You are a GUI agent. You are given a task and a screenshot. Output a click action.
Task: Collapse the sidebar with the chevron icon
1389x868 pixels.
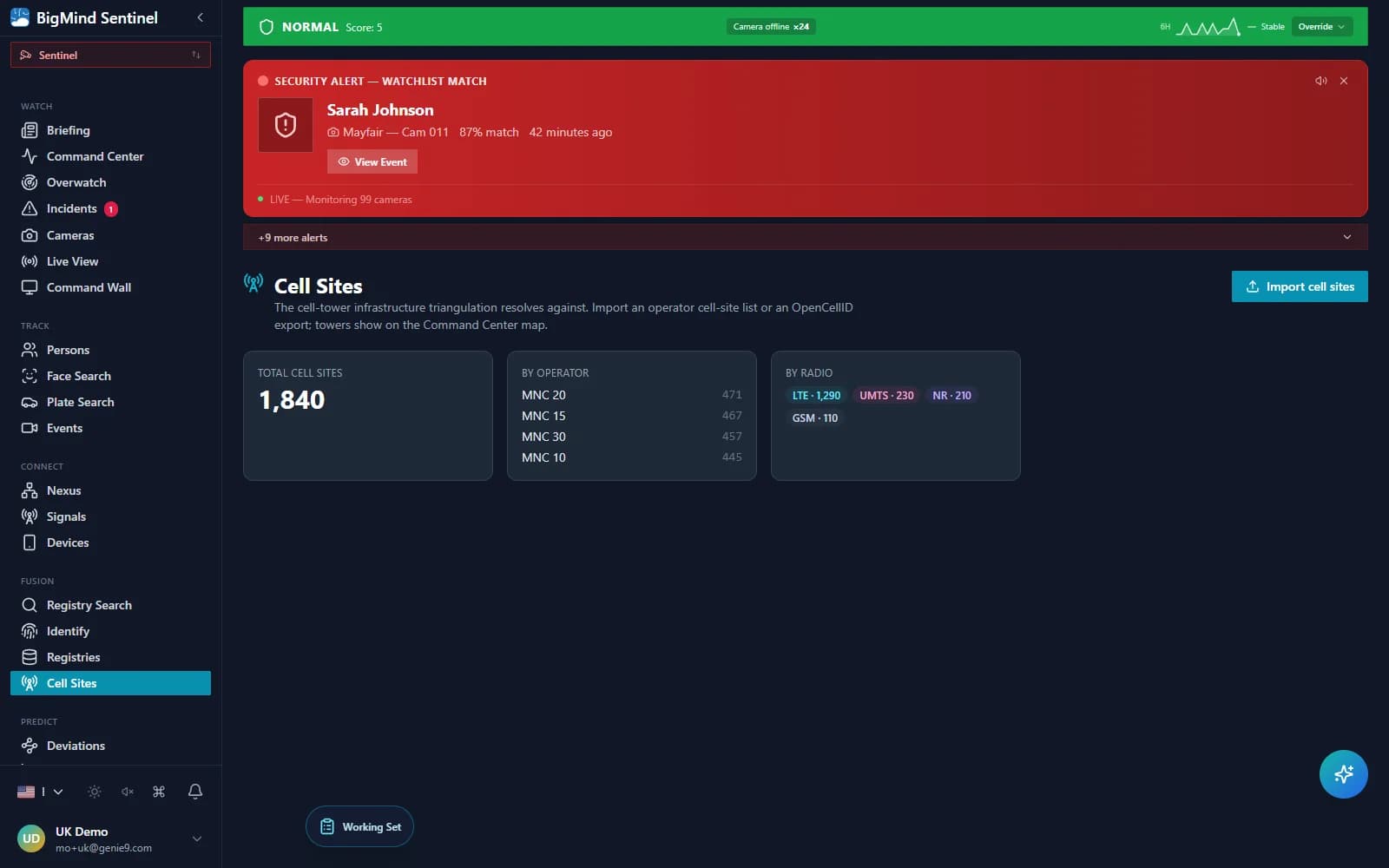point(201,17)
